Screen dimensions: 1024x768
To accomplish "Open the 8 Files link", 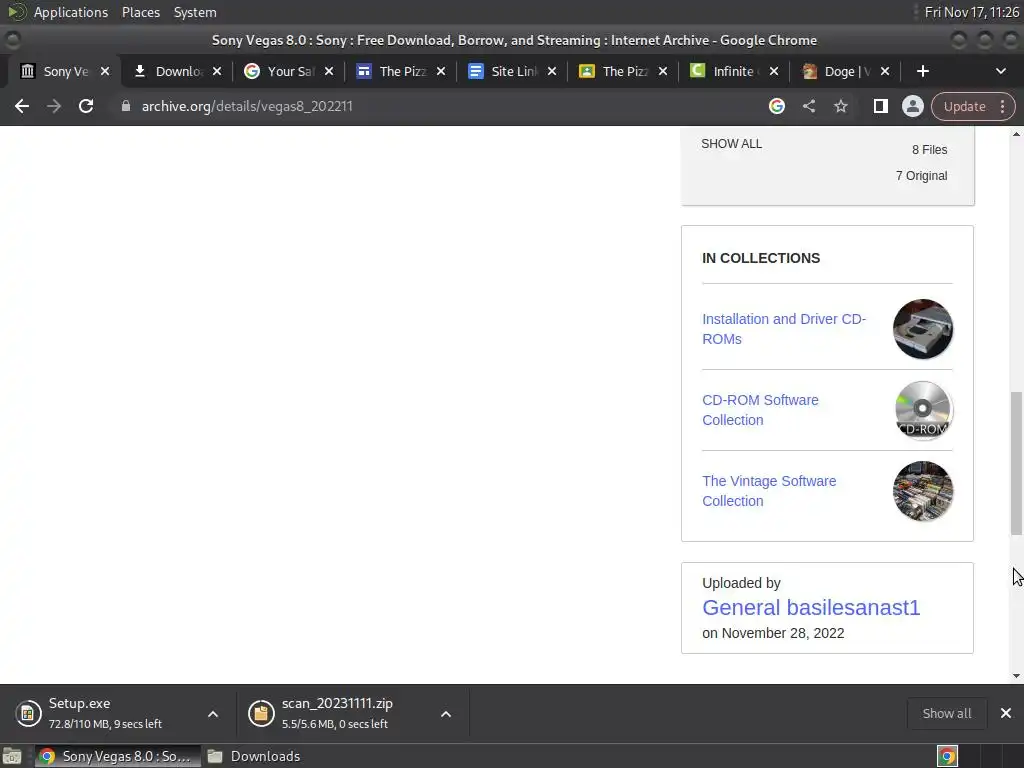I will [929, 150].
